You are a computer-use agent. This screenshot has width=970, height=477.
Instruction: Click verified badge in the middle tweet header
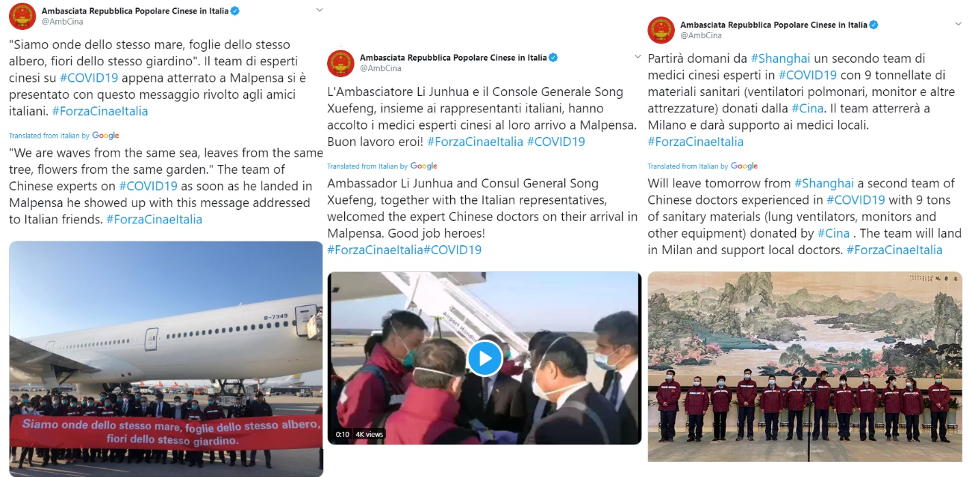tap(554, 58)
